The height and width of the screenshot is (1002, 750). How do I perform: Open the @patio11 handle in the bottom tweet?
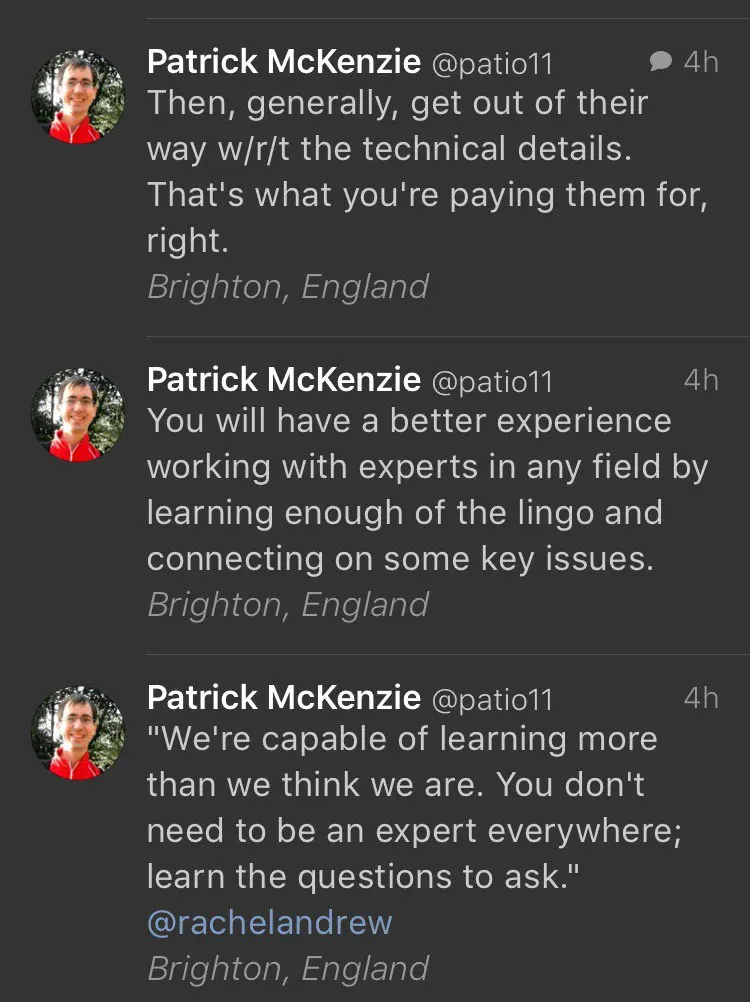[x=491, y=699]
